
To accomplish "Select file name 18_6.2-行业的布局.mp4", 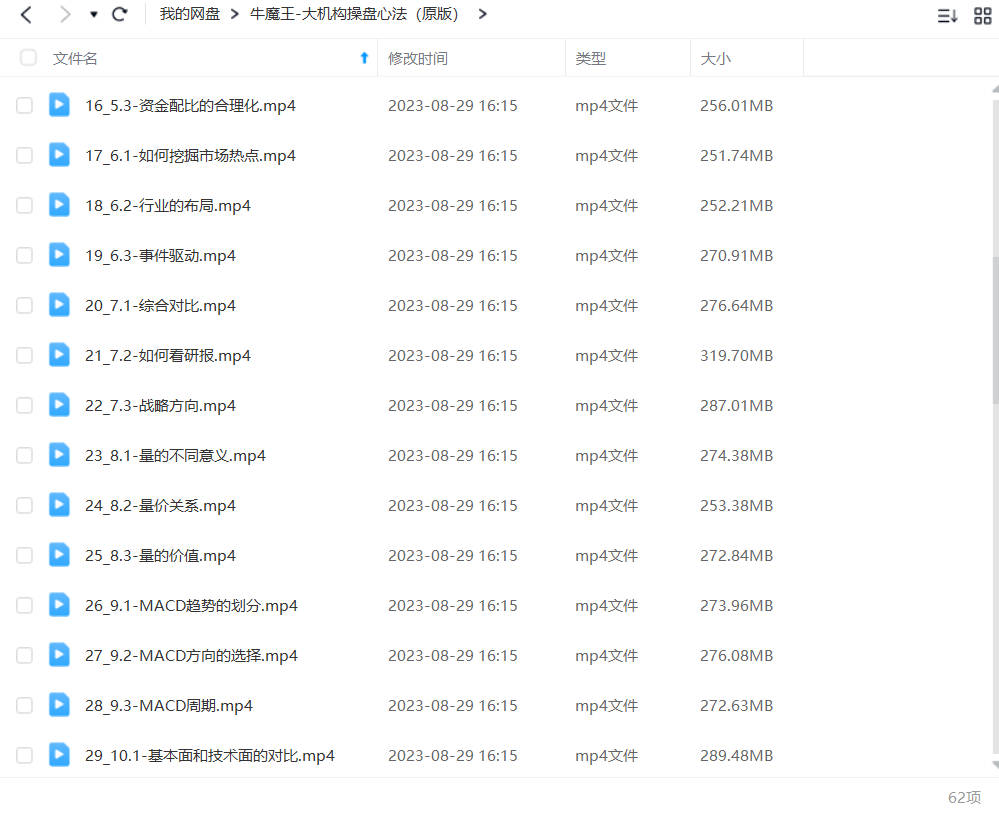I will (168, 206).
